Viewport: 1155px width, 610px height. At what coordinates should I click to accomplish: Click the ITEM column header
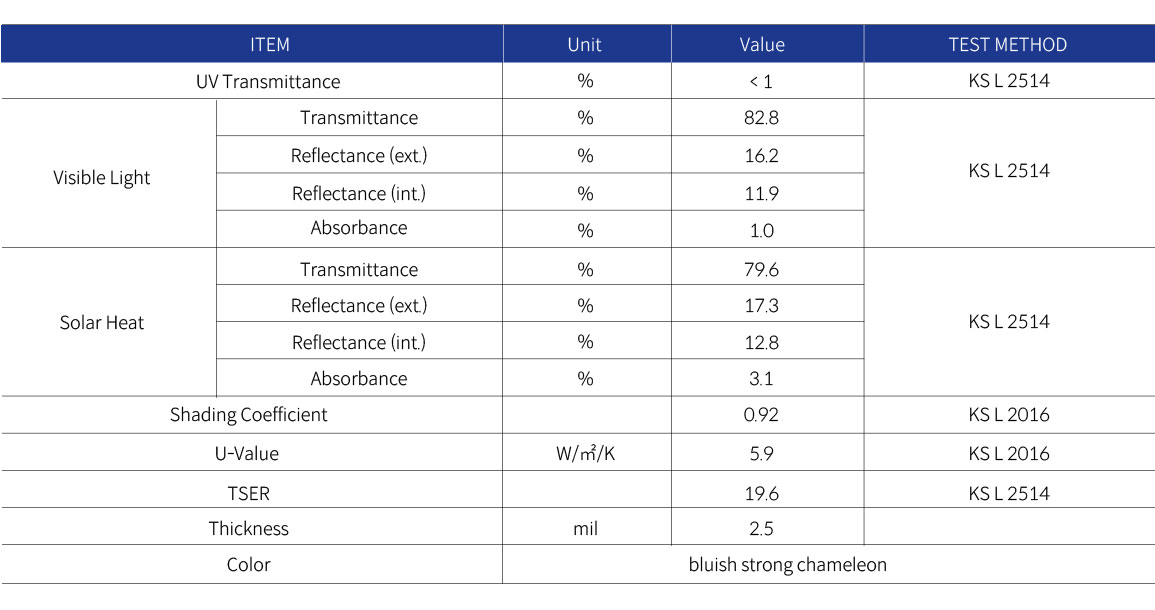[270, 44]
